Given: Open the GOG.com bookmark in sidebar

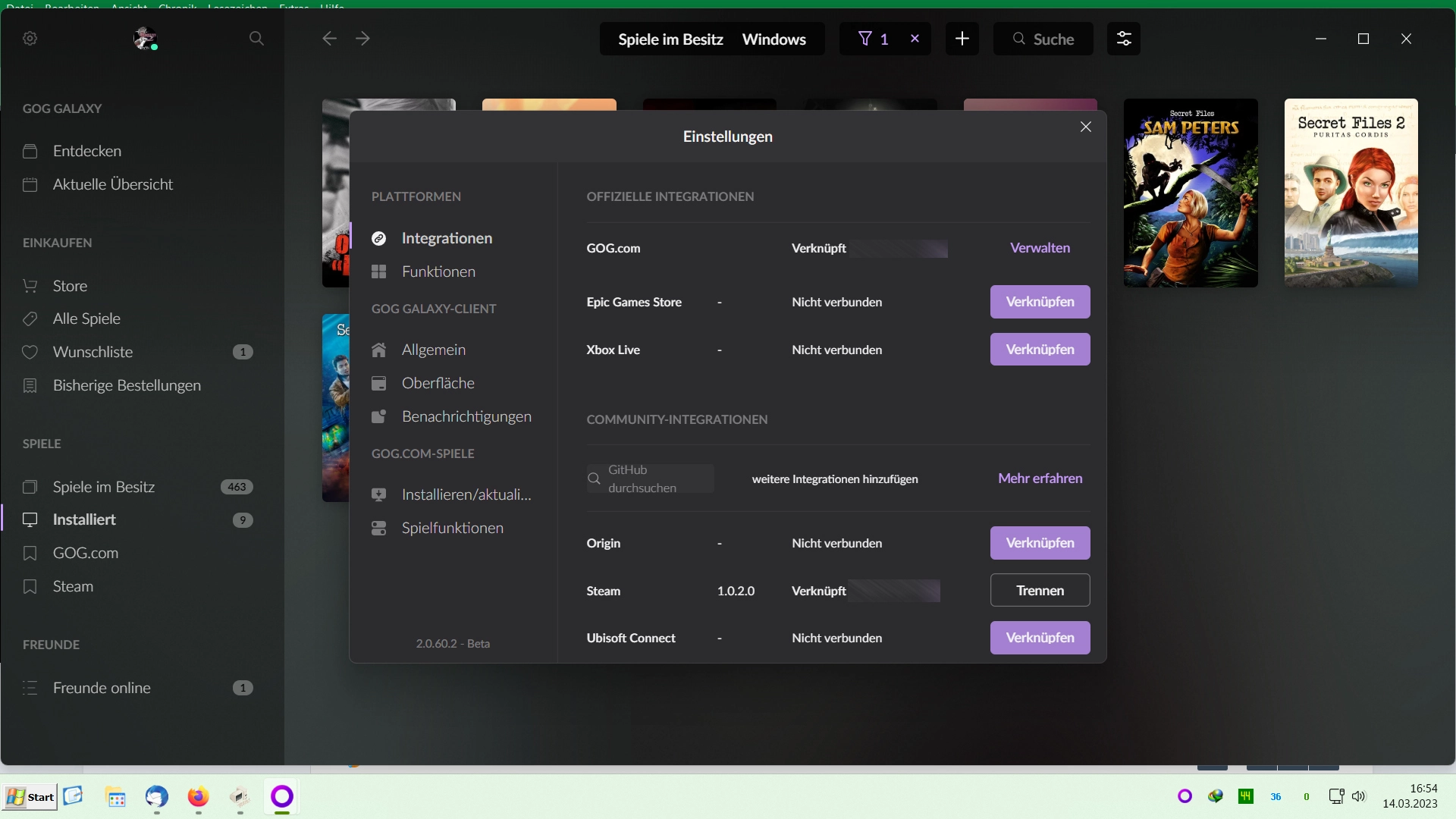Looking at the screenshot, I should pyautogui.click(x=85, y=553).
